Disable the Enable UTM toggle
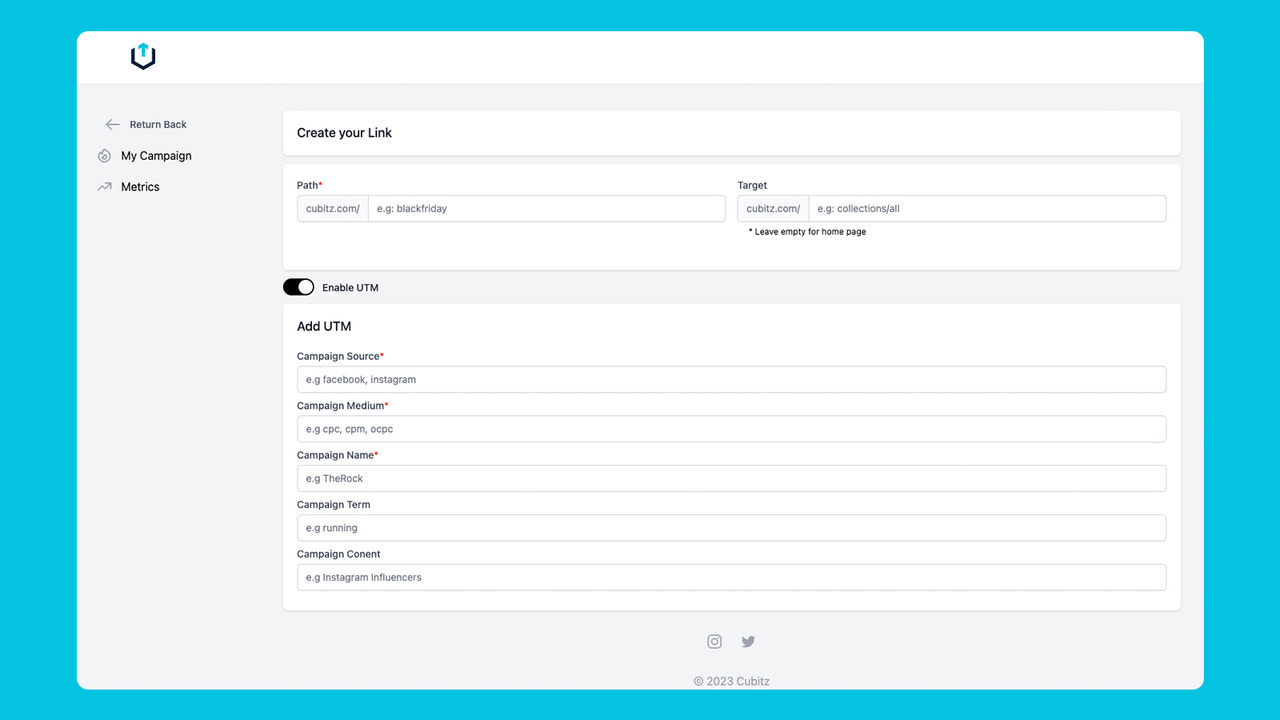1280x720 pixels. coord(298,287)
